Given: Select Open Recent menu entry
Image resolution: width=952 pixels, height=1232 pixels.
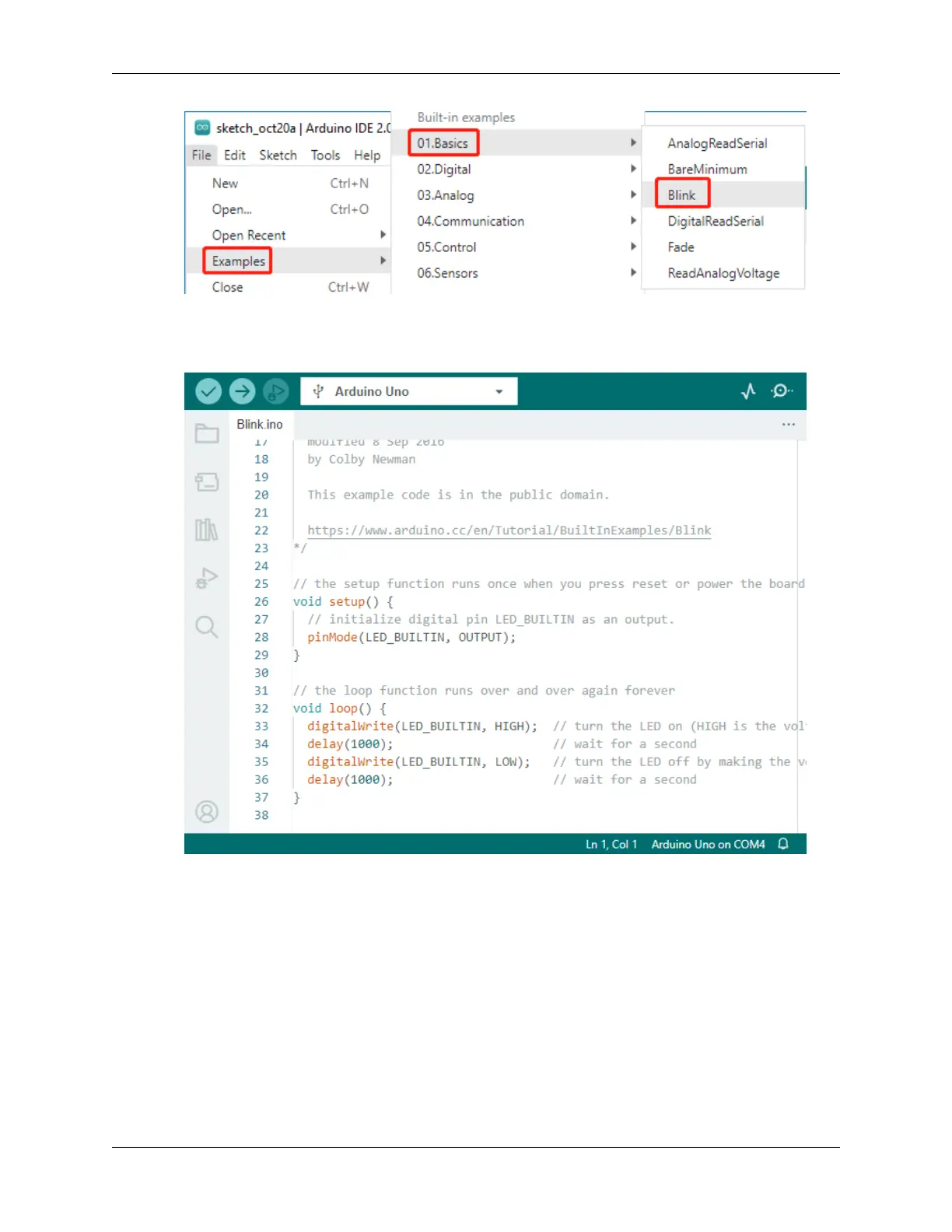Looking at the screenshot, I should click(289, 235).
